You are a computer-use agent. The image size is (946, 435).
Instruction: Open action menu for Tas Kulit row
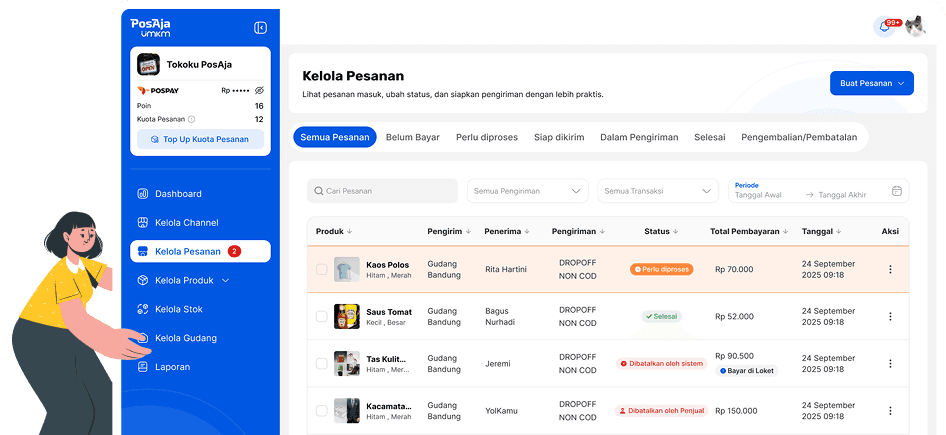pyautogui.click(x=890, y=364)
